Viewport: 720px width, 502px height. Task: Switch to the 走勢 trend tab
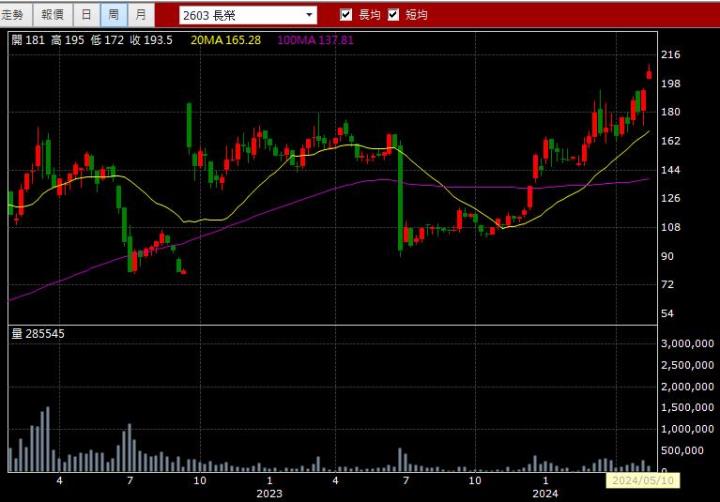coord(17,14)
